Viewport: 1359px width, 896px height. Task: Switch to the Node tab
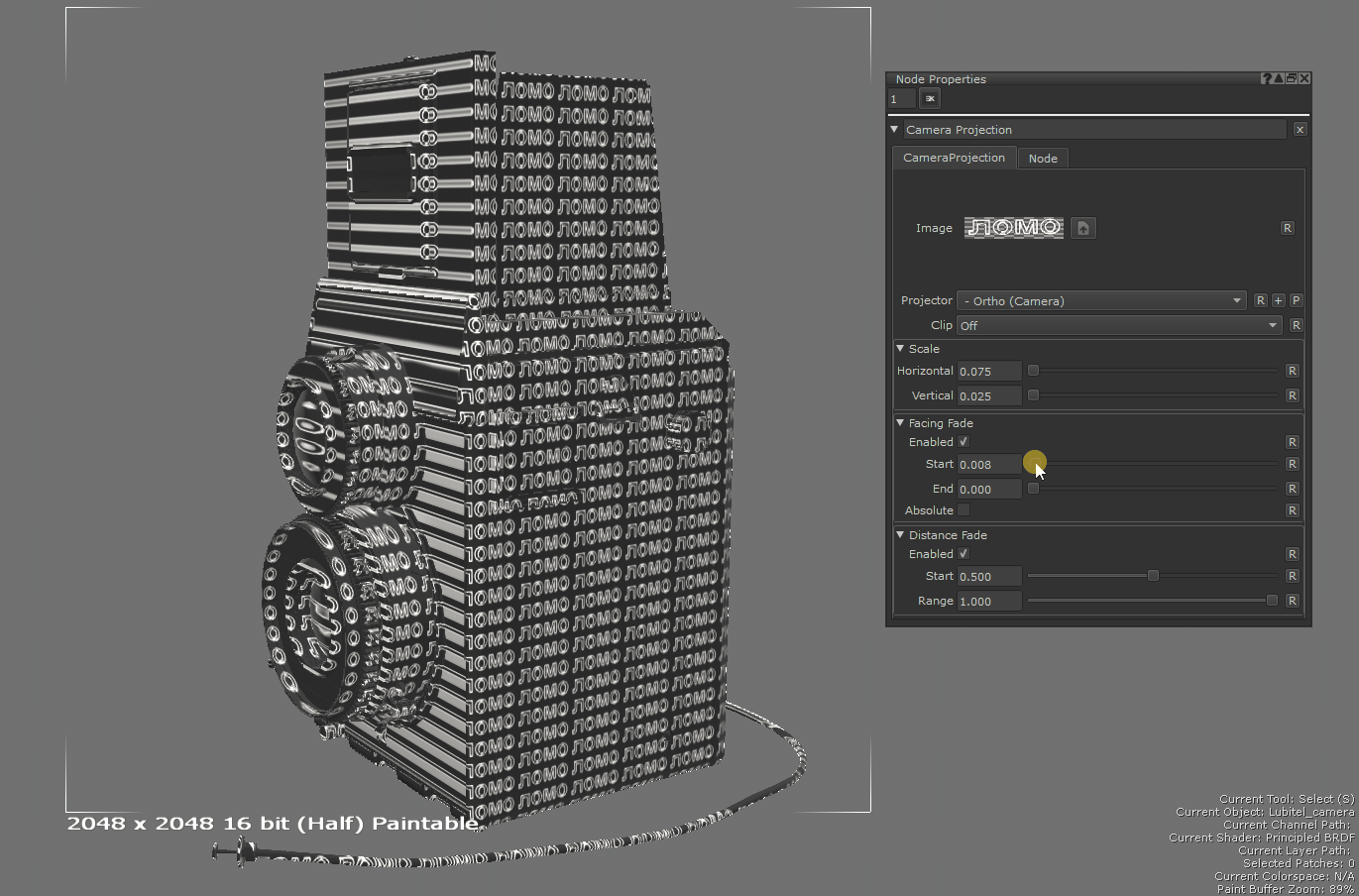point(1042,159)
